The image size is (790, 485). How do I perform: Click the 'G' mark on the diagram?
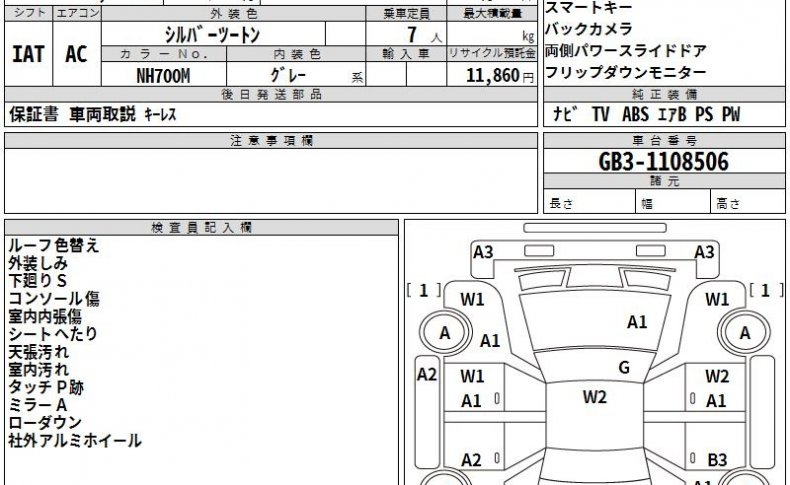coord(624,368)
